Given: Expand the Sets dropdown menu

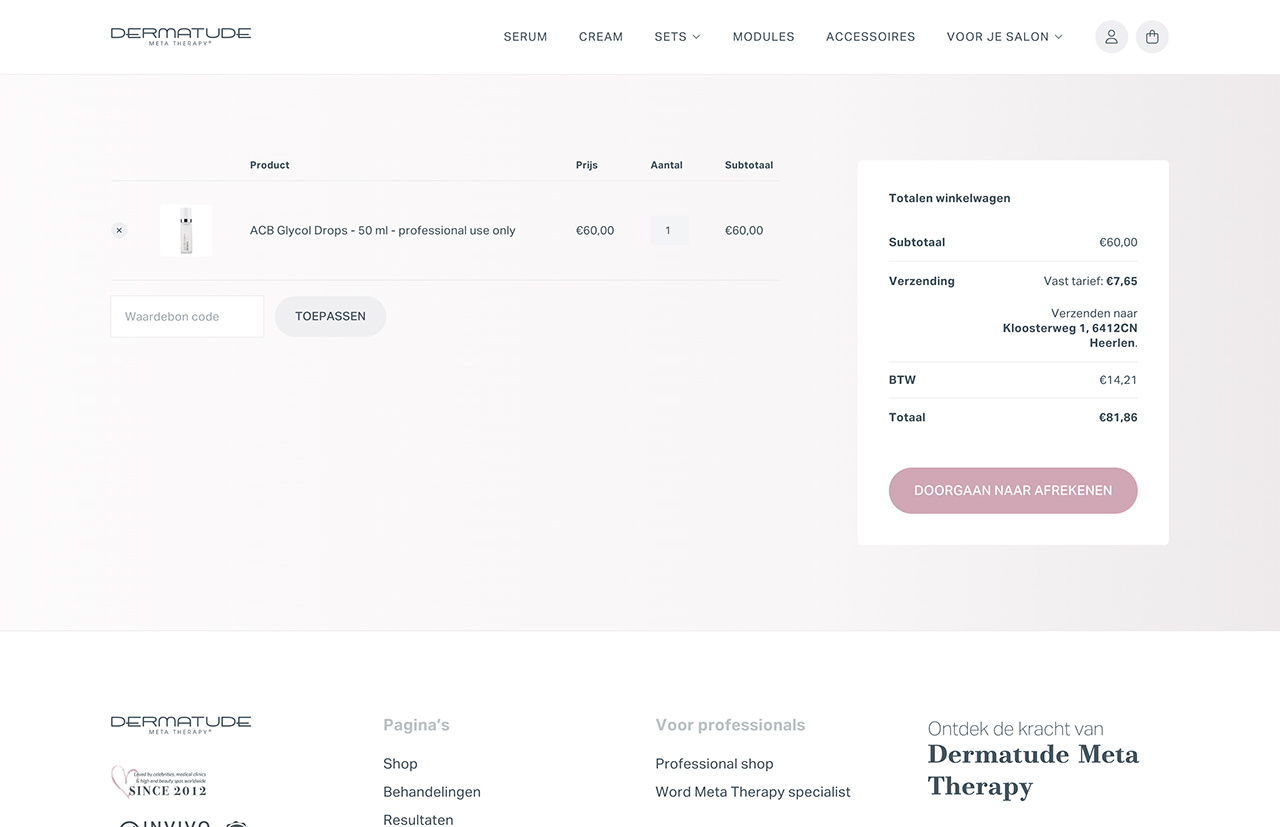Looking at the screenshot, I should 677,37.
